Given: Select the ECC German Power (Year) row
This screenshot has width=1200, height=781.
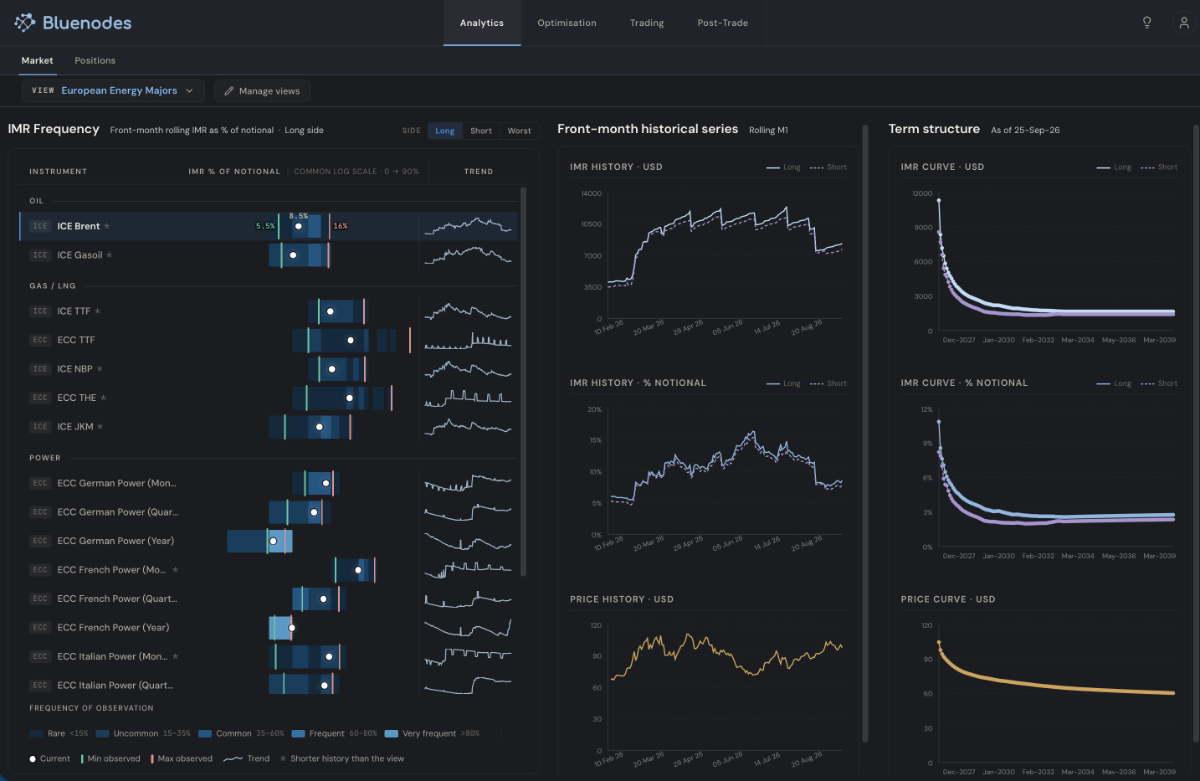Looking at the screenshot, I should pos(268,541).
